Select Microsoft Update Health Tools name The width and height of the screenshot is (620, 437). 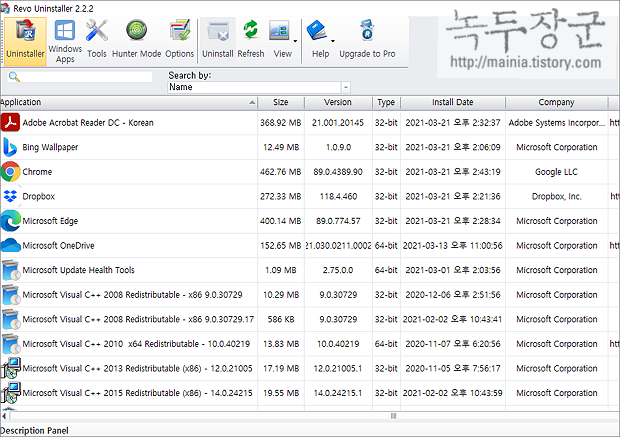(79, 270)
